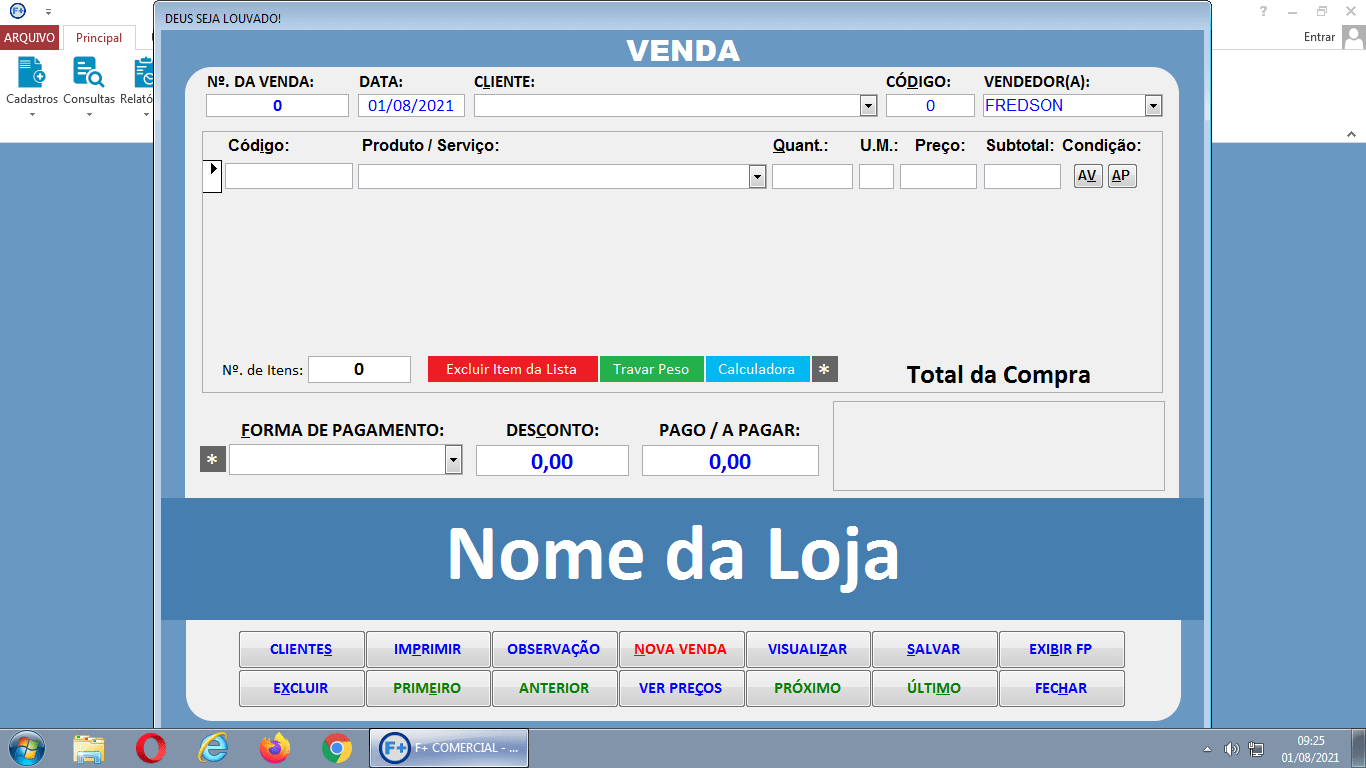This screenshot has width=1366, height=768.
Task: Click the asterisk button beside Calculadora
Action: (824, 369)
